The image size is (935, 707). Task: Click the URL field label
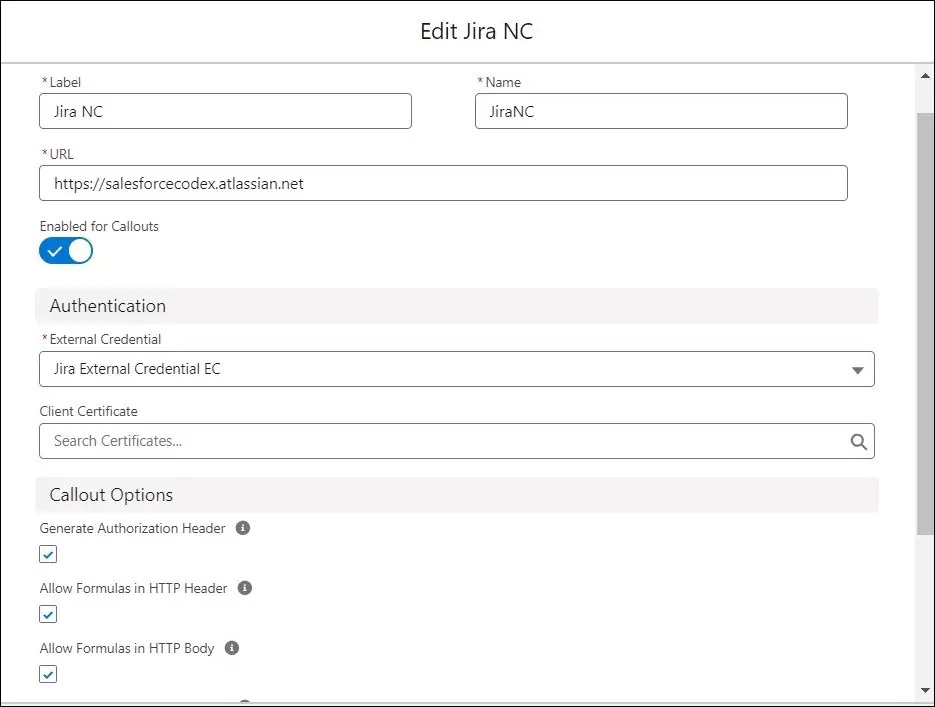coord(61,154)
